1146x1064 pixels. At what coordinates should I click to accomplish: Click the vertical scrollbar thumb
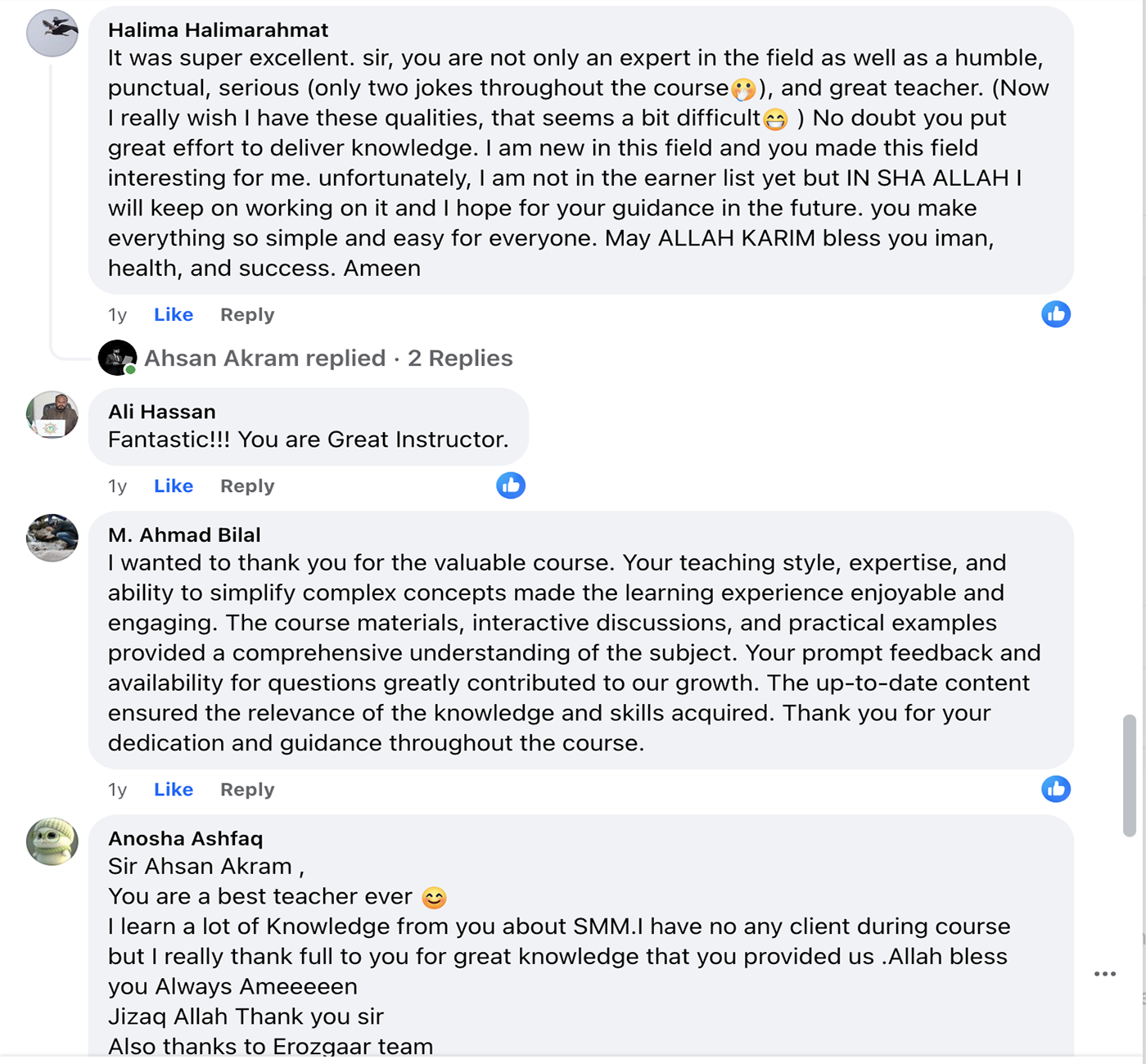click(1130, 775)
